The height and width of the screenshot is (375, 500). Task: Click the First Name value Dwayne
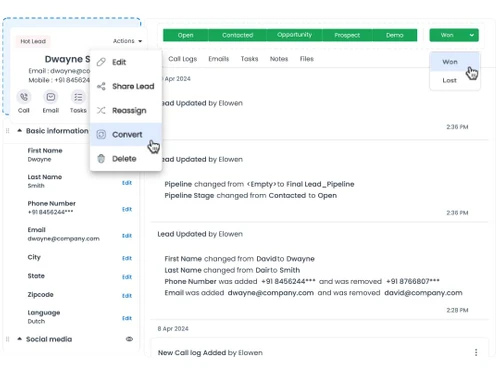pyautogui.click(x=39, y=159)
